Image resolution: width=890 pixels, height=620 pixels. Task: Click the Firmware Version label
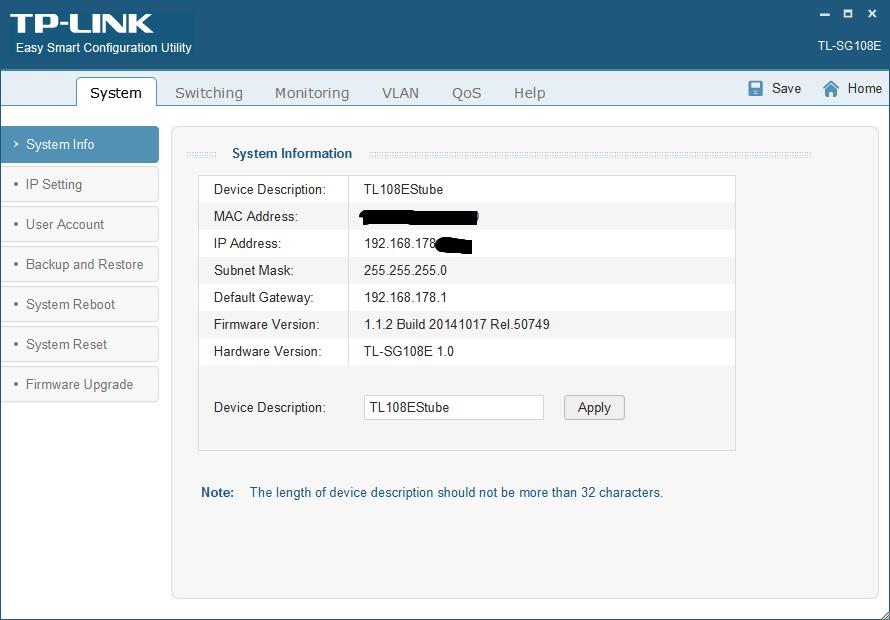click(x=266, y=325)
